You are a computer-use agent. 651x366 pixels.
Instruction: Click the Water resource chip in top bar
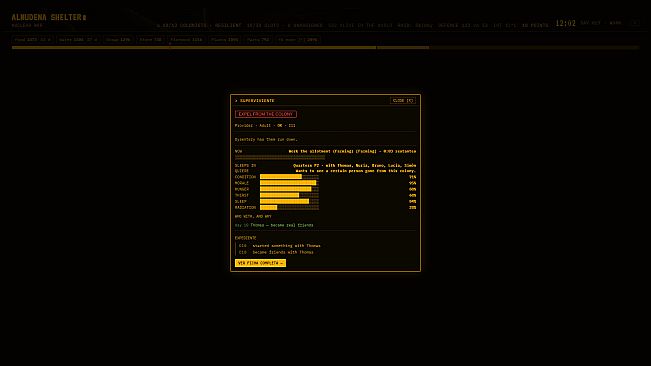coord(78,40)
